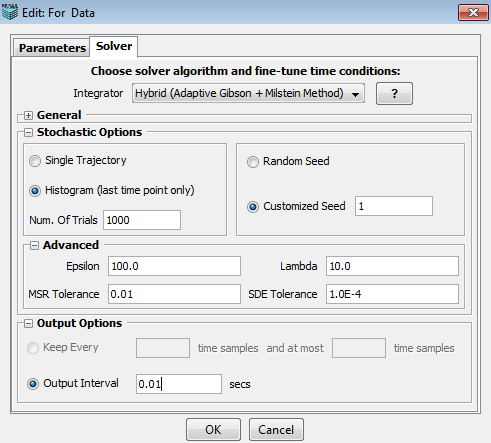Select the Histogram (last time point only) option
491x443 pixels.
[x=35, y=191]
